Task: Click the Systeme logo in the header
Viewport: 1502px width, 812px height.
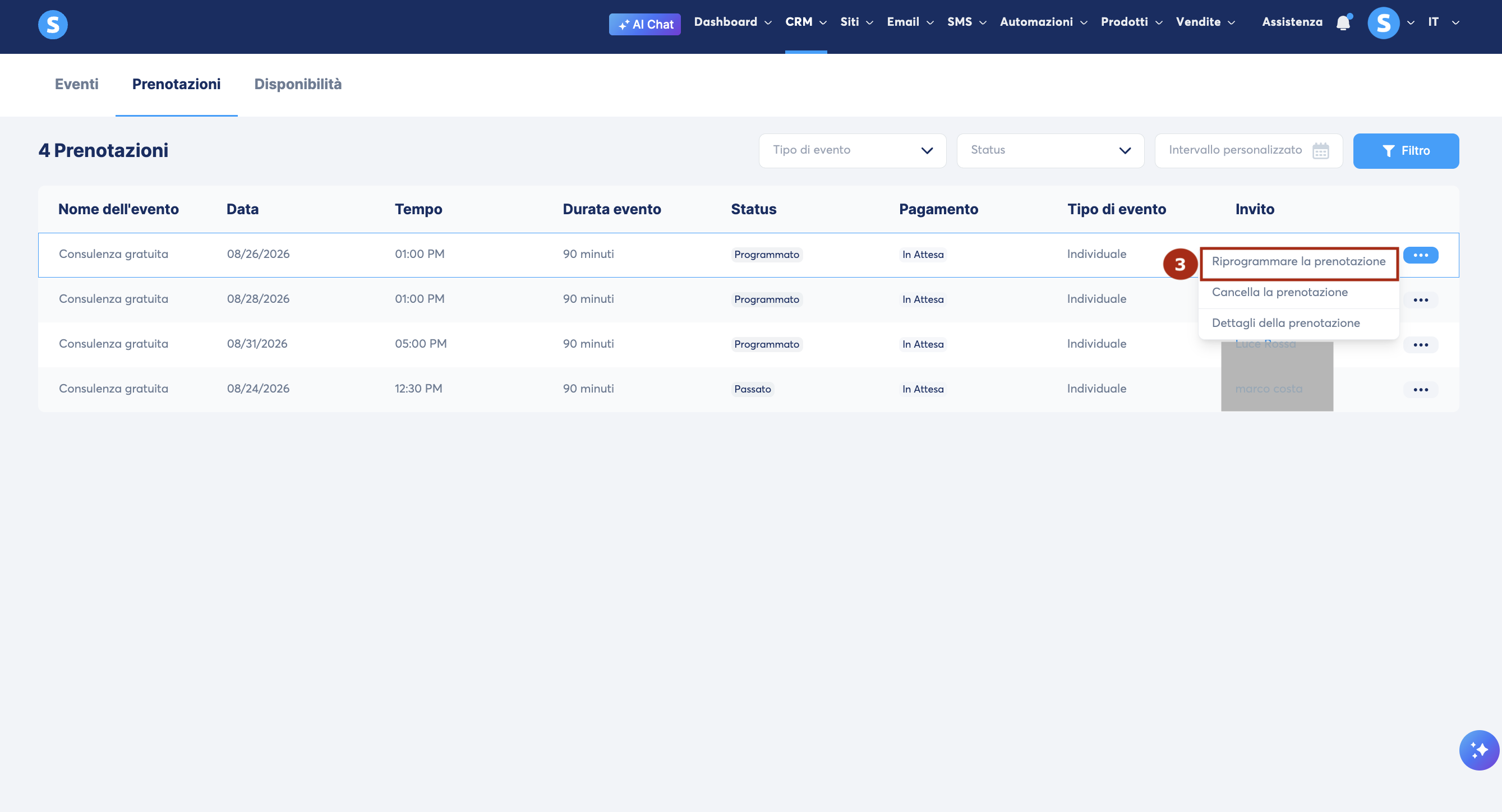Action: coord(53,25)
